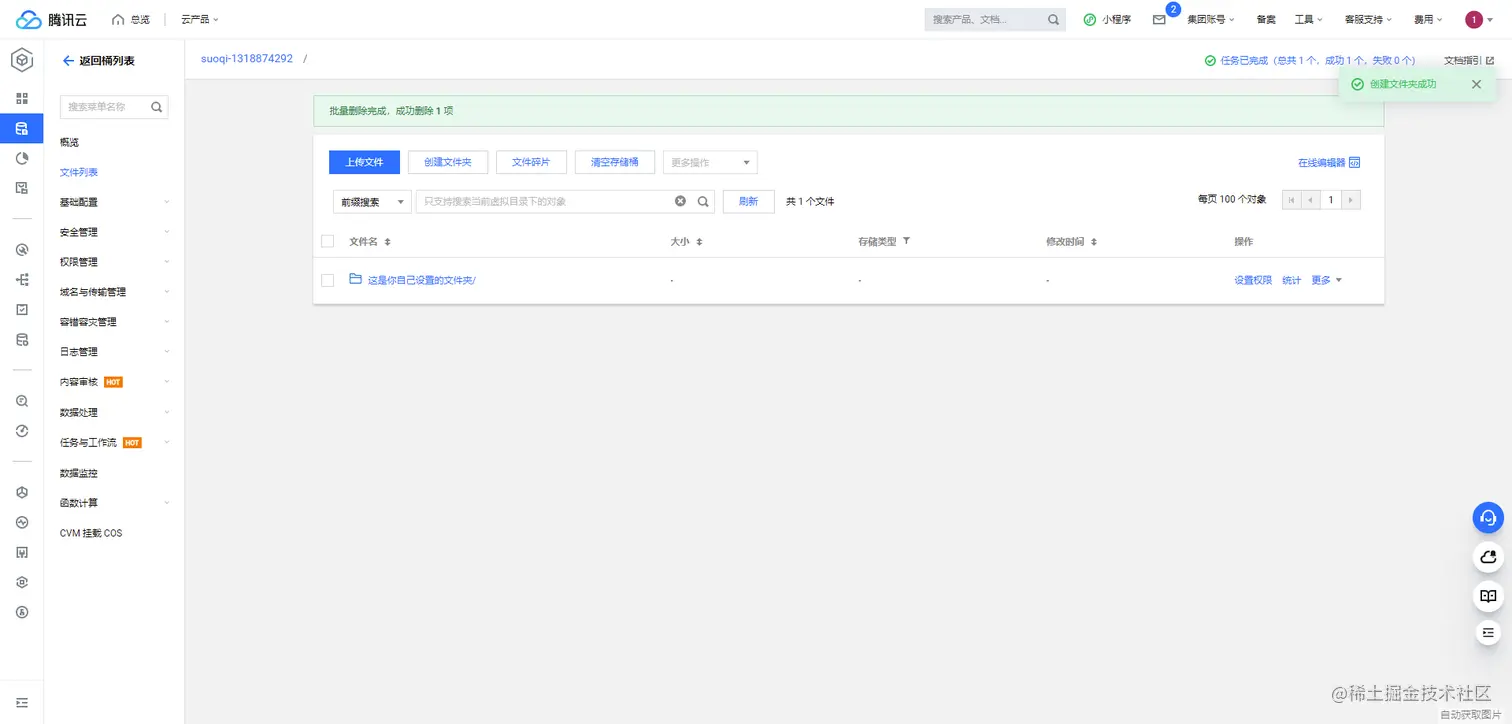Open the CVM 挂载 COS item

(x=91, y=533)
